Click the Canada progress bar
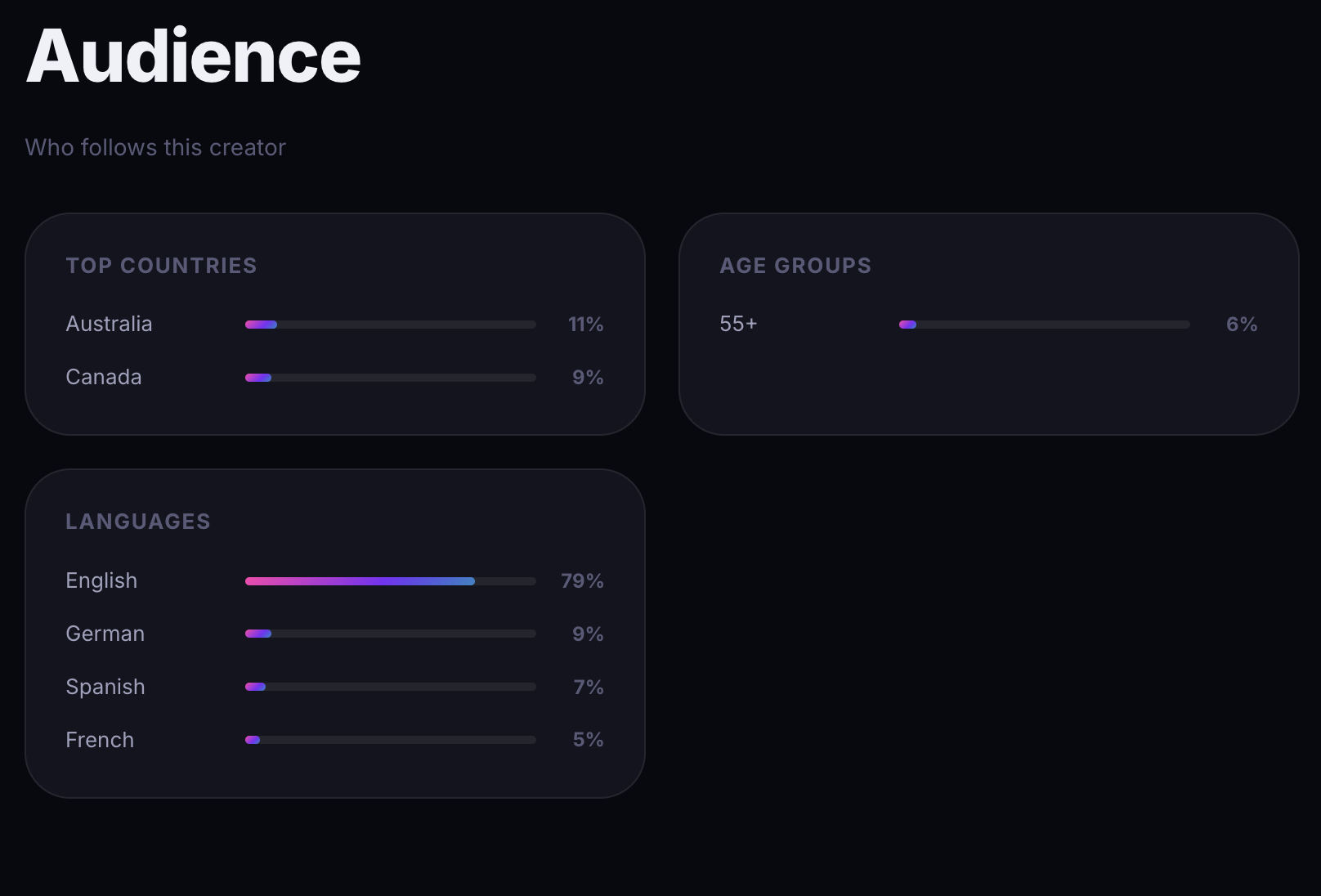The image size is (1321, 896). (390, 378)
